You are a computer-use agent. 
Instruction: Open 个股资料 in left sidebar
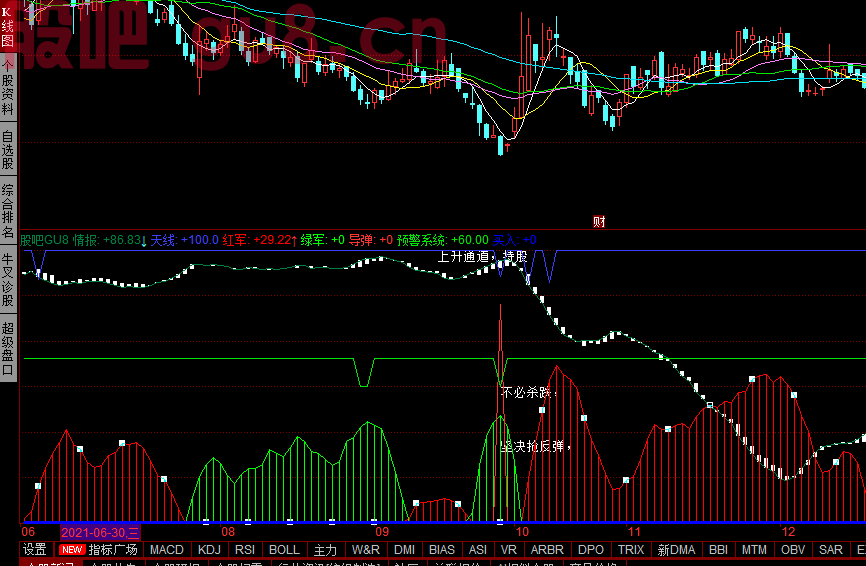tap(8, 88)
